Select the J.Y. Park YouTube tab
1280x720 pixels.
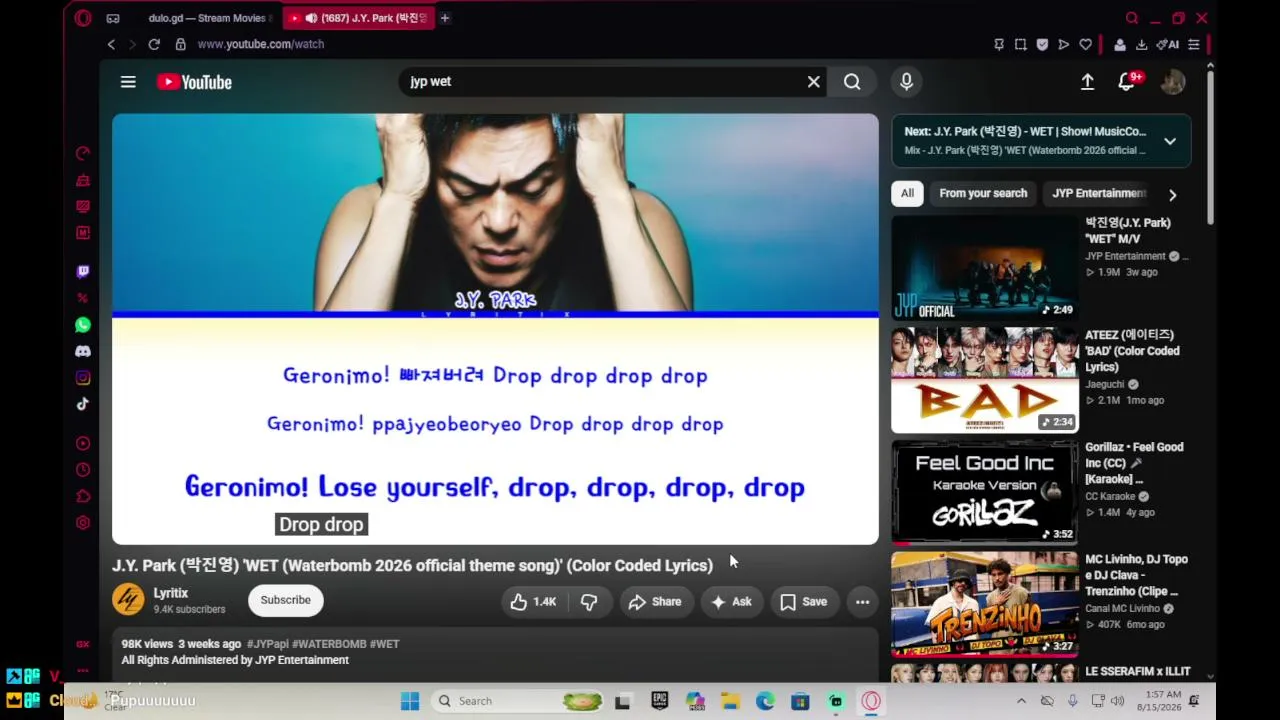[x=358, y=18]
